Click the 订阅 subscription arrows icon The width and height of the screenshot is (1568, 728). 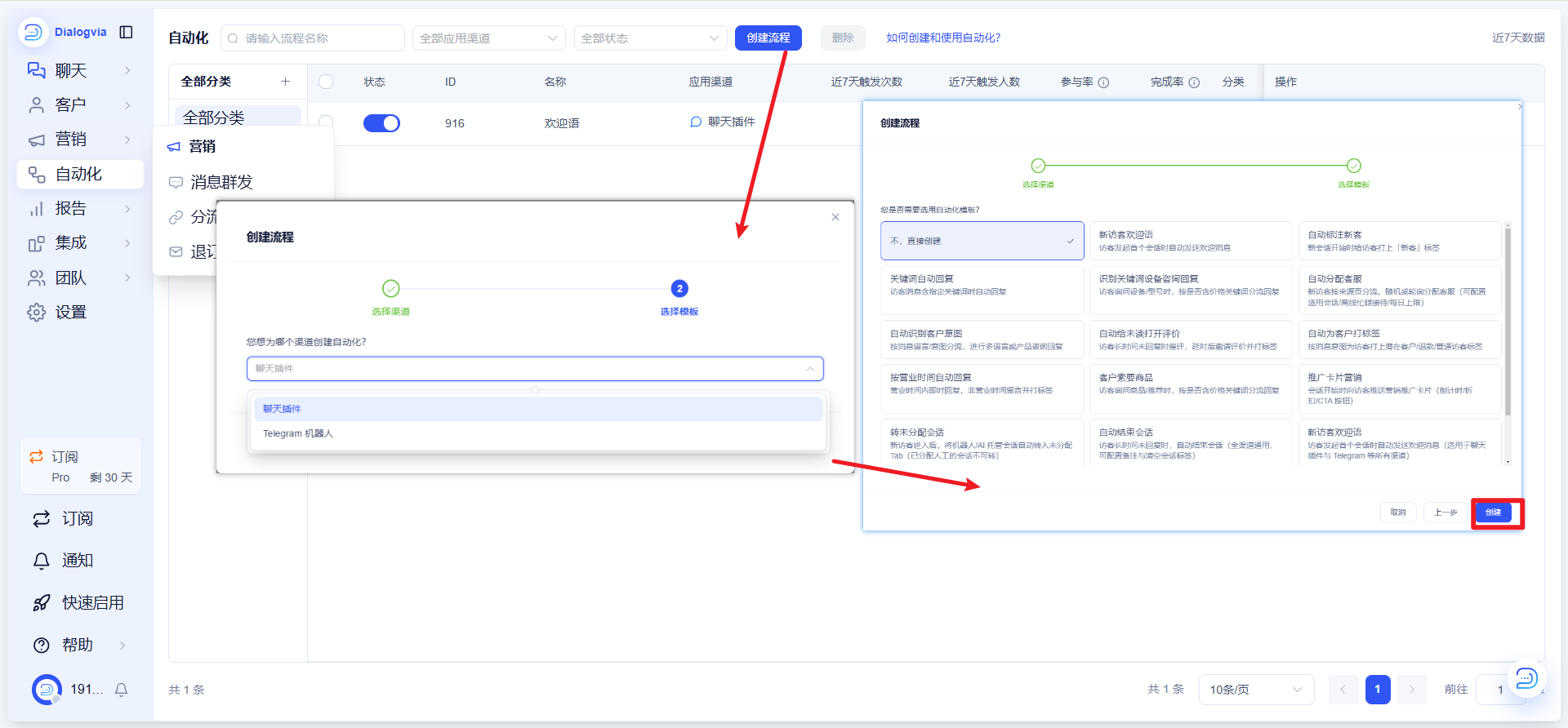coord(42,519)
